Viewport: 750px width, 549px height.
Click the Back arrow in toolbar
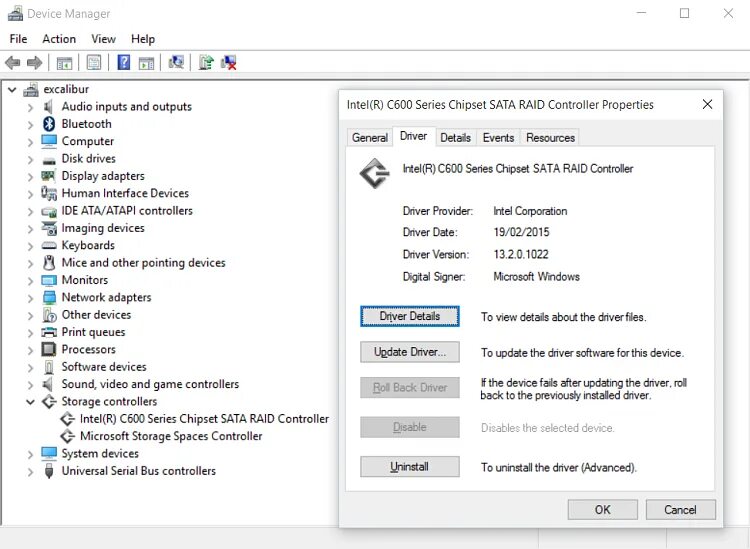point(12,63)
